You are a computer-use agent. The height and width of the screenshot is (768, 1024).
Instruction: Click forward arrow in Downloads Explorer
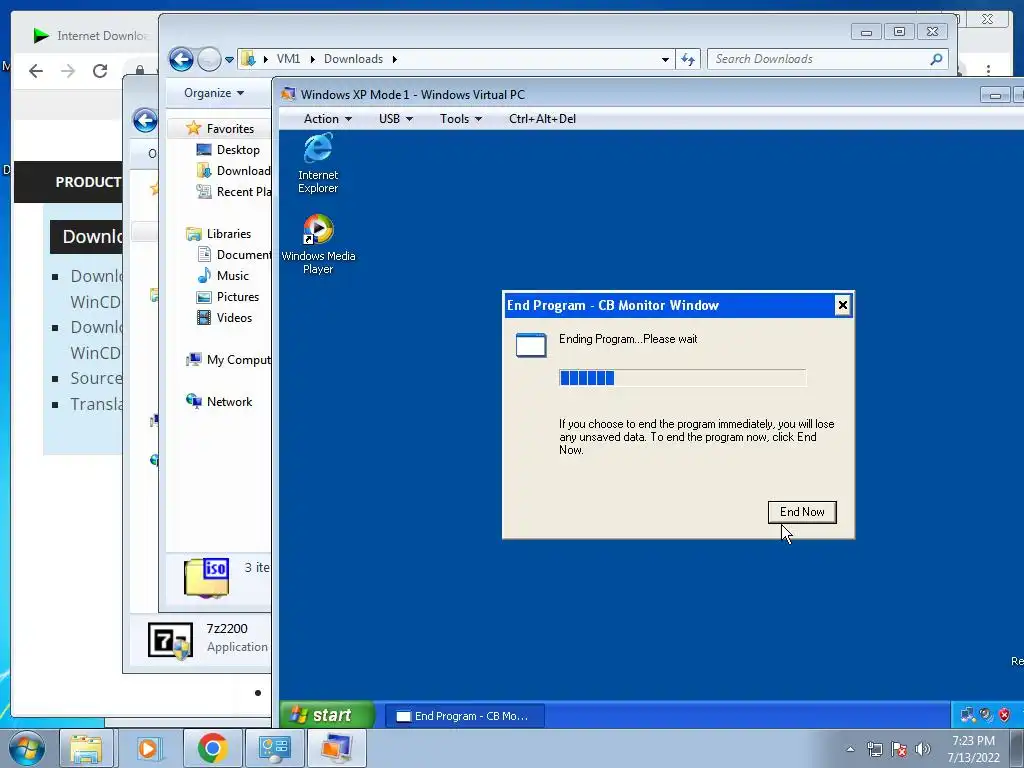pyautogui.click(x=209, y=59)
